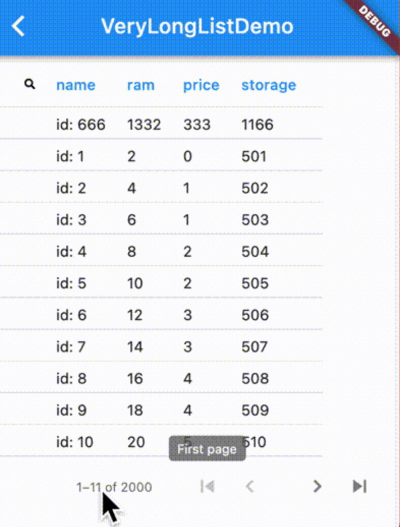Click the ram value 1332 cell
Viewport: 400px width, 527px height.
(x=144, y=124)
